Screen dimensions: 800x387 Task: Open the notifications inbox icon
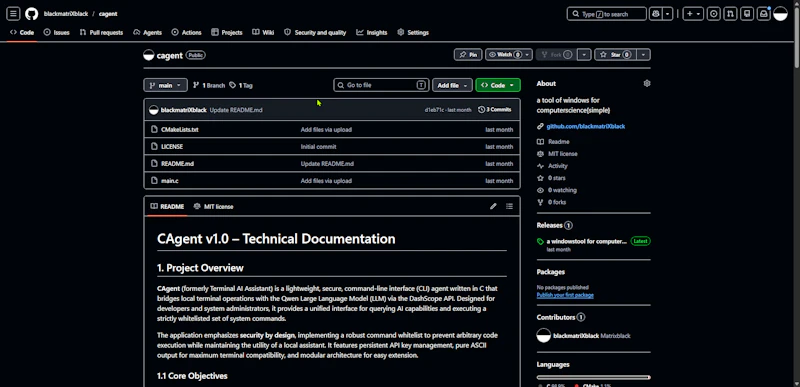764,14
